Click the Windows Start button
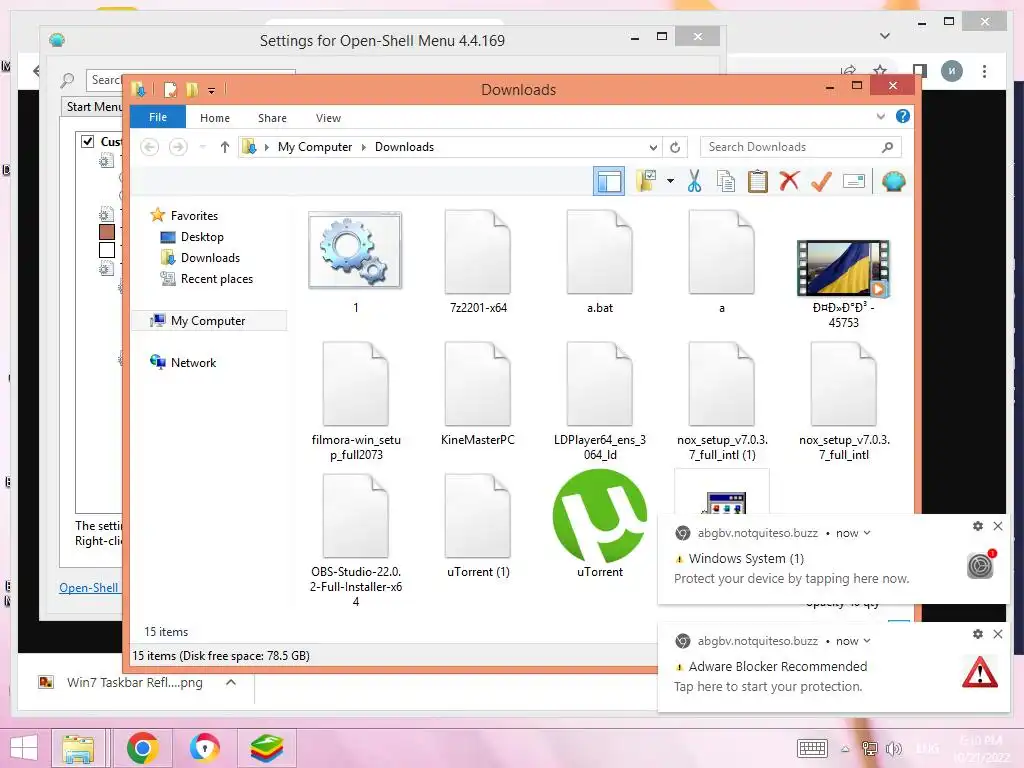The height and width of the screenshot is (768, 1024). coord(24,748)
